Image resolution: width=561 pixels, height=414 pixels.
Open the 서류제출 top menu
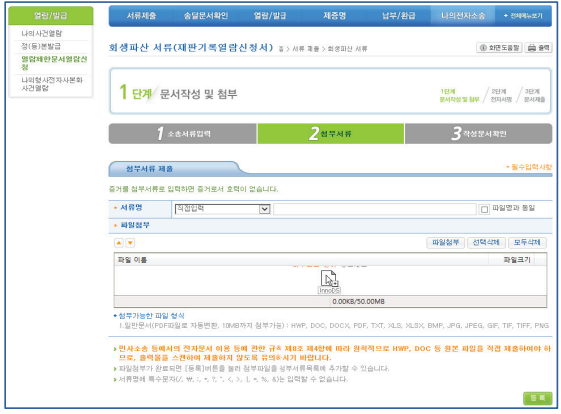[141, 16]
